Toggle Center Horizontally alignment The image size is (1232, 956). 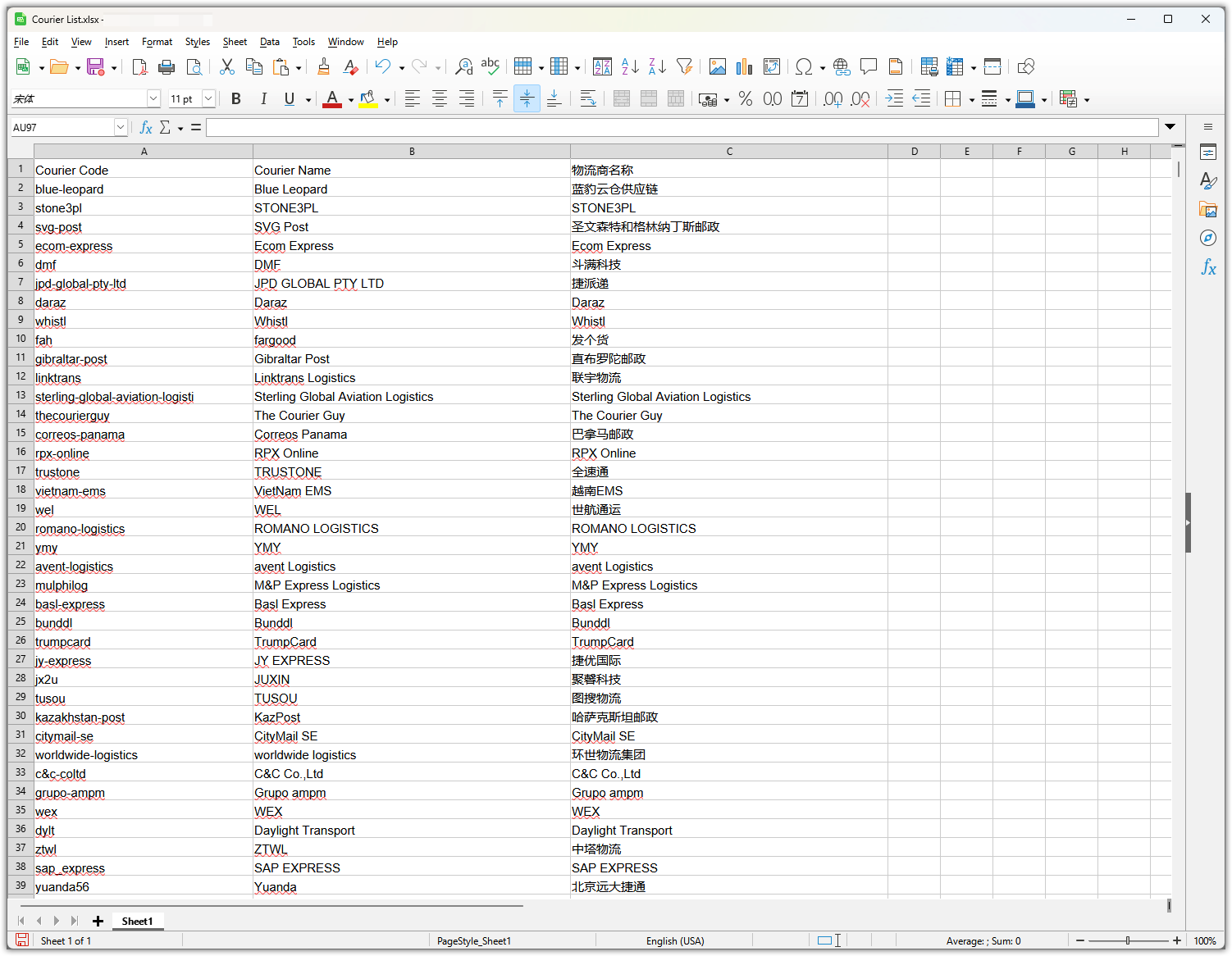tap(440, 99)
